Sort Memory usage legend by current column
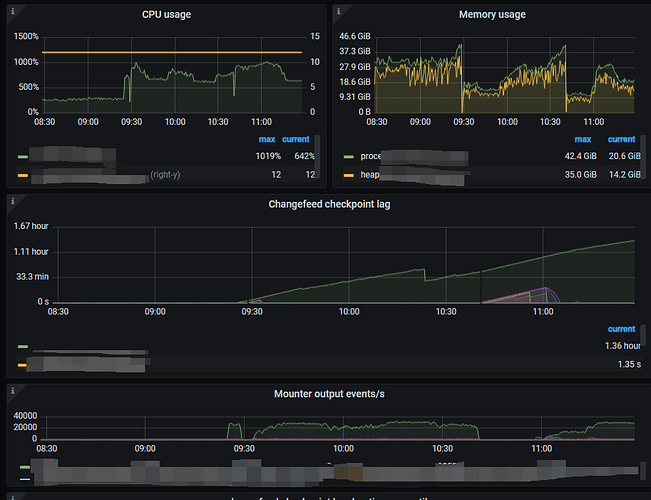Image resolution: width=651 pixels, height=500 pixels. click(x=621, y=139)
